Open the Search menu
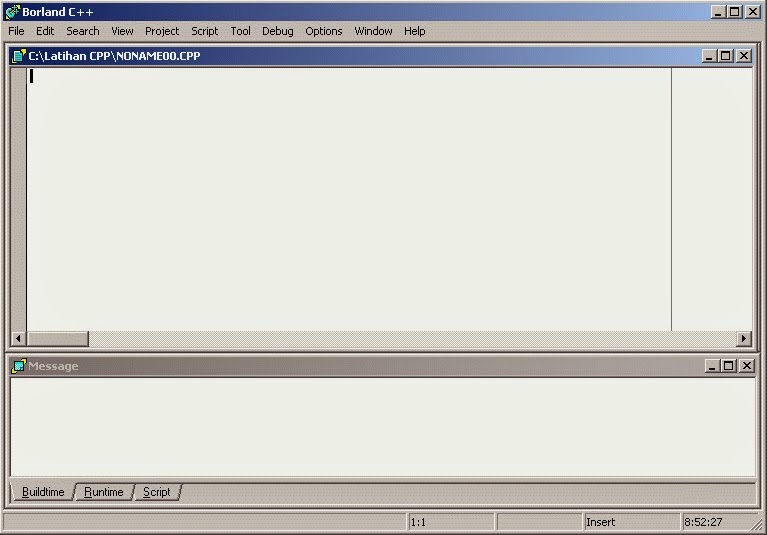 83,31
